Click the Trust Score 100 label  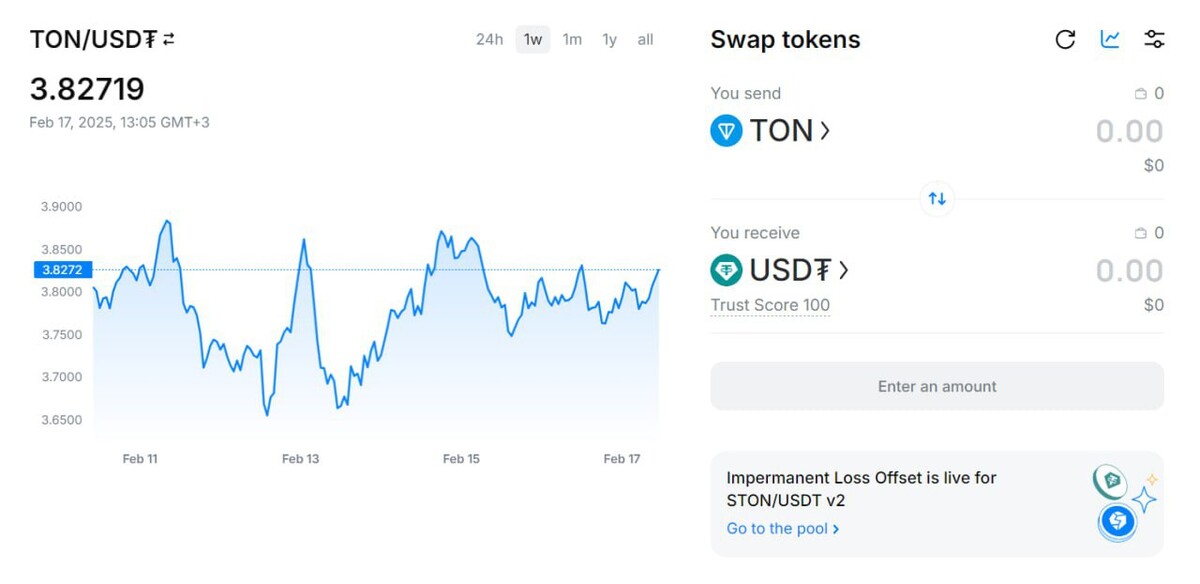(770, 305)
